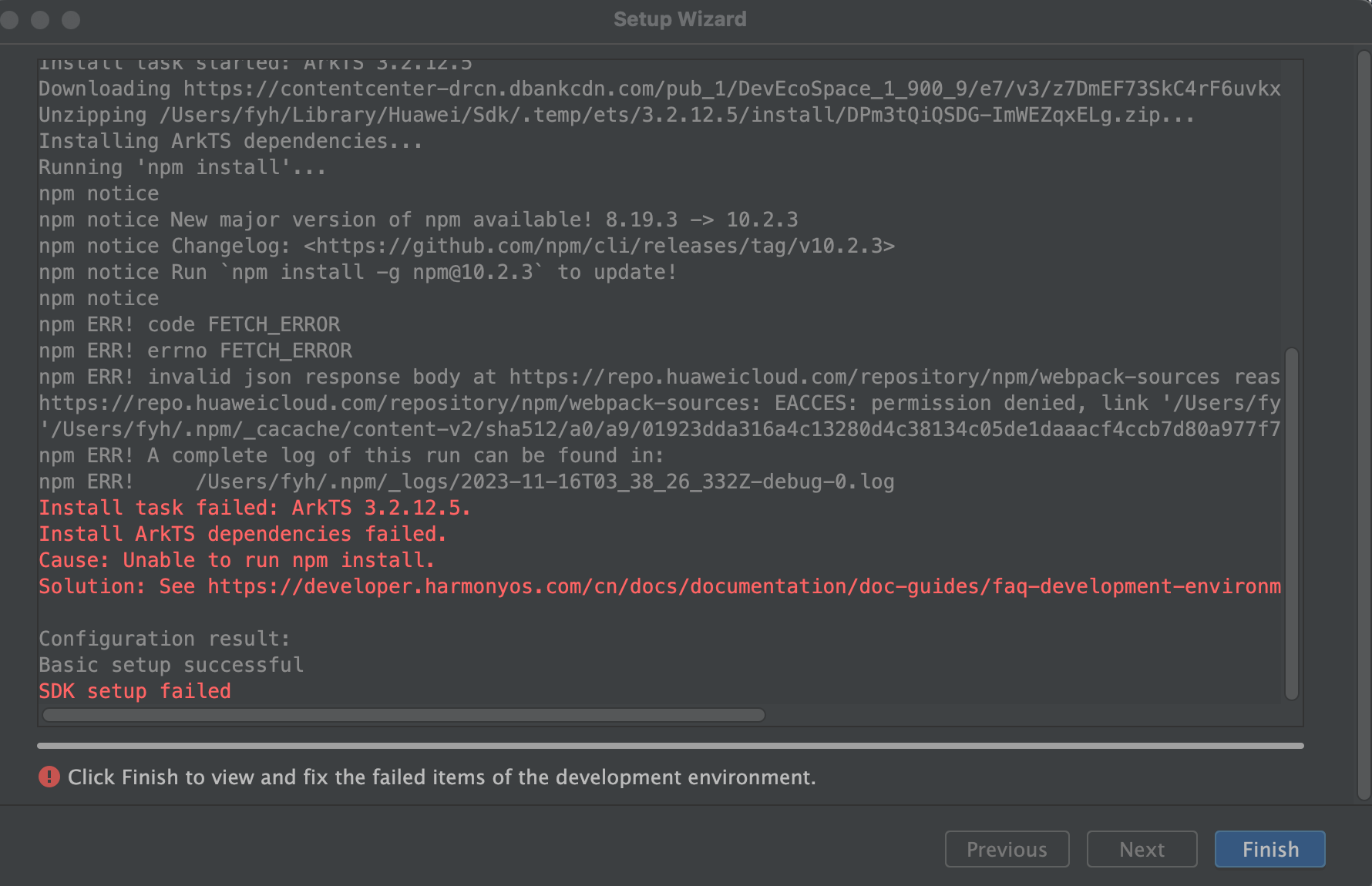This screenshot has width=1372, height=886.
Task: Open the harmonyos.com solution link
Action: click(744, 586)
